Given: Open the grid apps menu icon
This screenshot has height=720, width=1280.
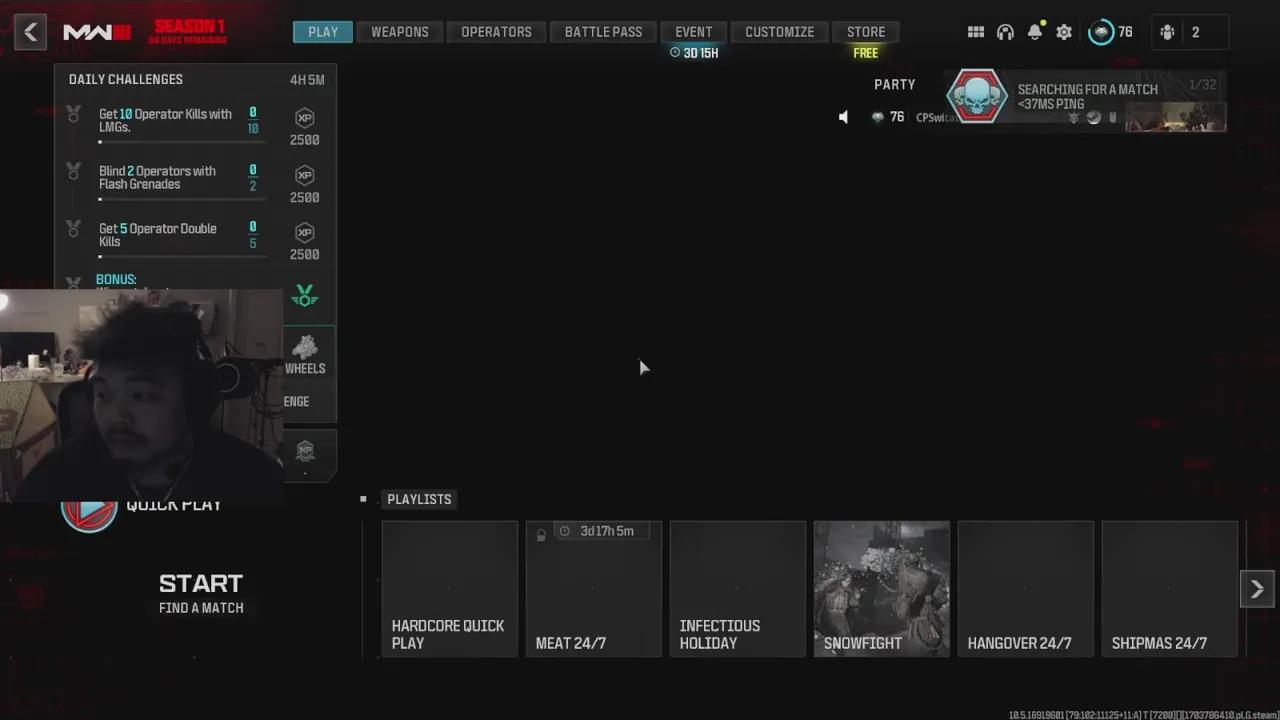Looking at the screenshot, I should coord(976,32).
